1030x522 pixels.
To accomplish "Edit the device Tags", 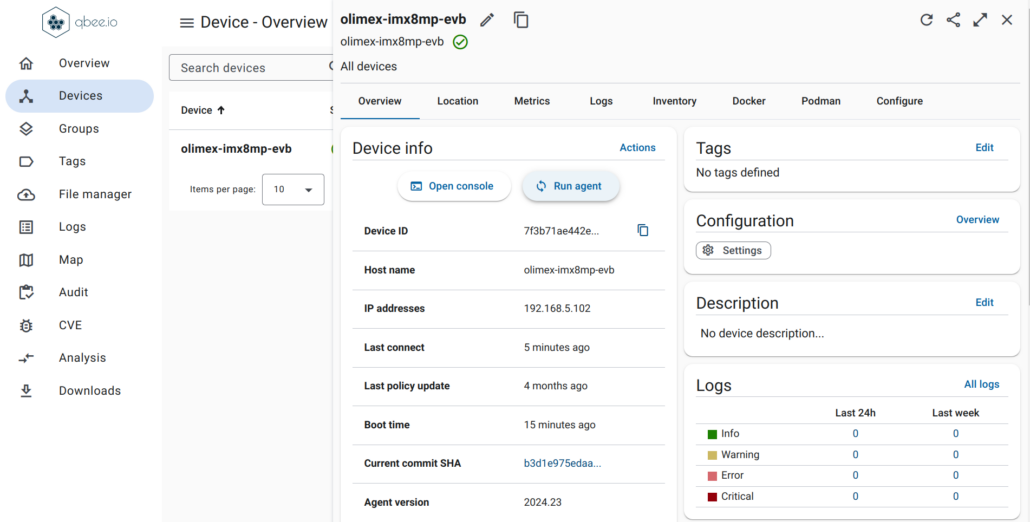I will (x=984, y=148).
